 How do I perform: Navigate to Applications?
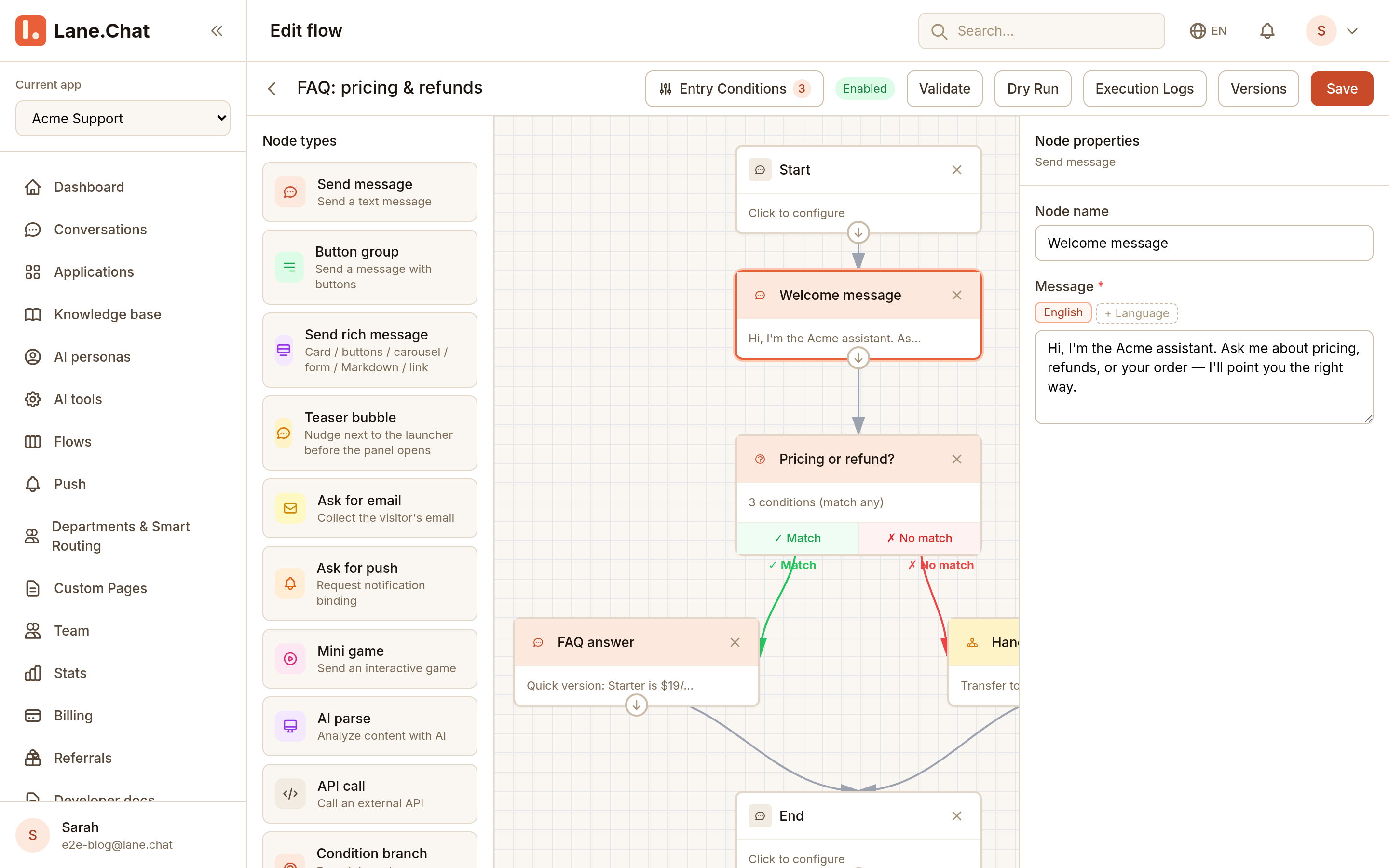[123, 272]
